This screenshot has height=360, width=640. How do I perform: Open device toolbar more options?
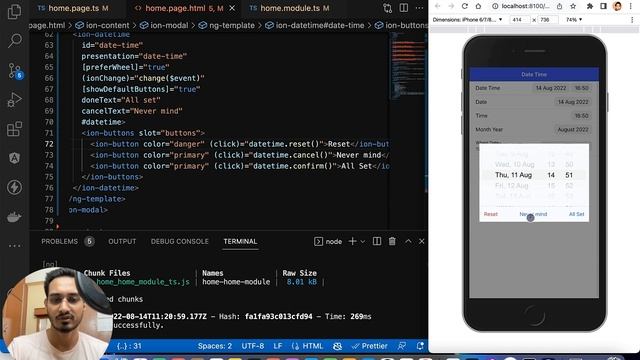click(632, 20)
